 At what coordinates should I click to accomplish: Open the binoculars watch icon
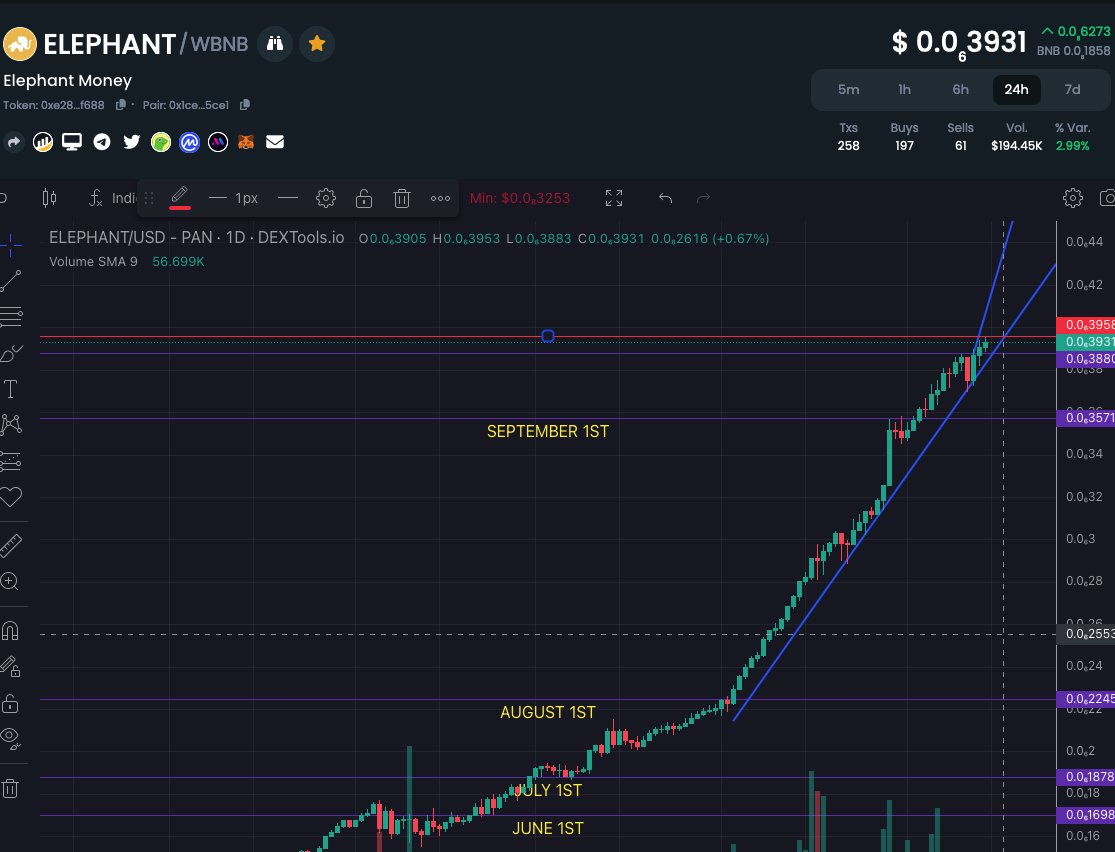point(274,44)
